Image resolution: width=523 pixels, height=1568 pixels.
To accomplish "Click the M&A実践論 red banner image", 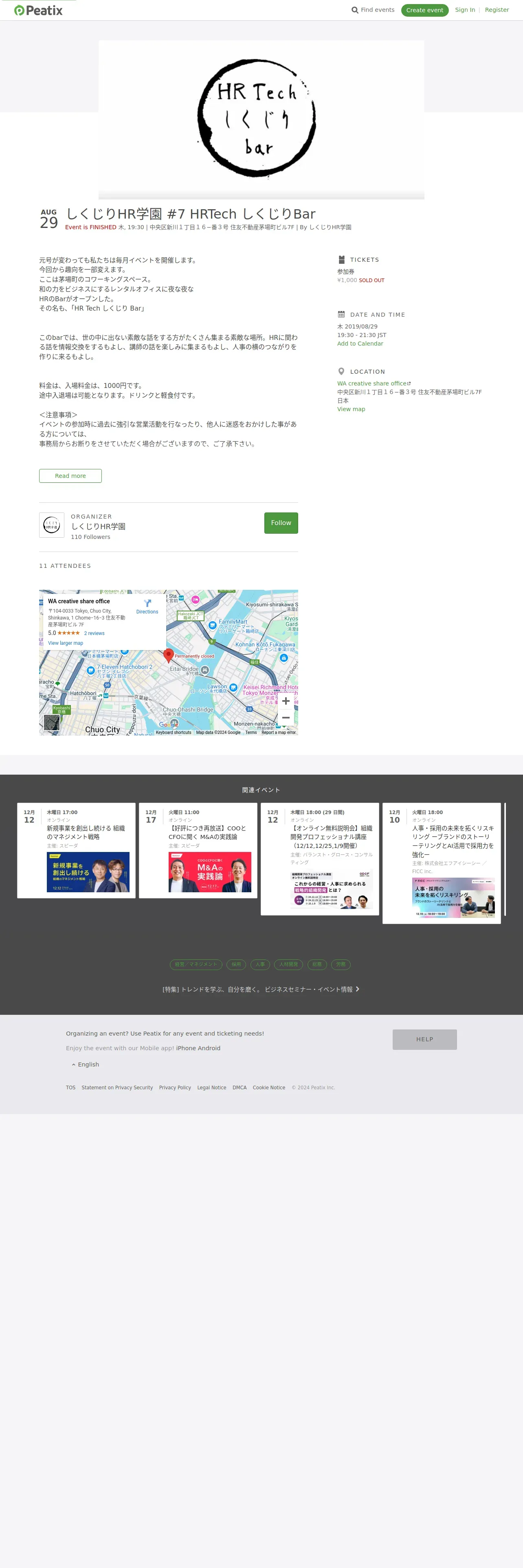I will coord(210,872).
